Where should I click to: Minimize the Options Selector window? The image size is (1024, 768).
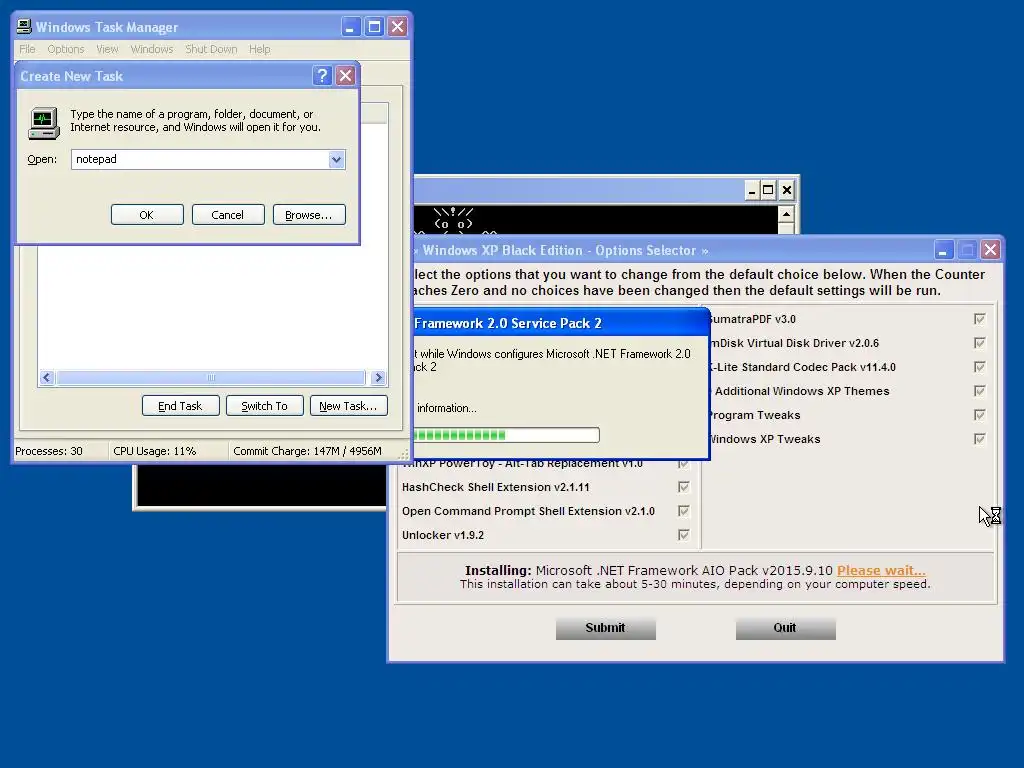click(942, 250)
